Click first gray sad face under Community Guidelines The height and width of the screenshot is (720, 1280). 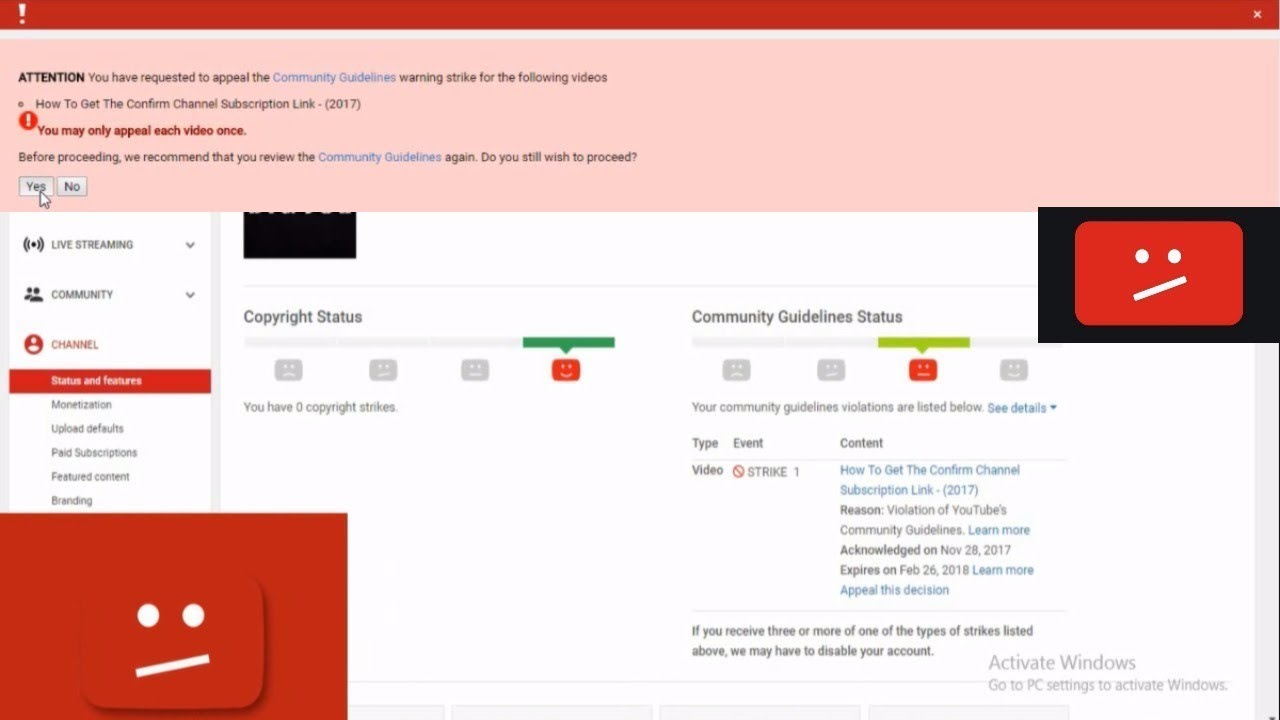click(737, 370)
